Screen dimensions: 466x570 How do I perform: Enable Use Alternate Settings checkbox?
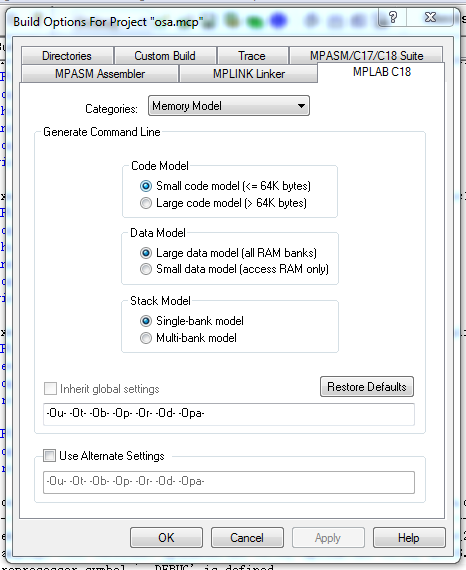[x=49, y=455]
